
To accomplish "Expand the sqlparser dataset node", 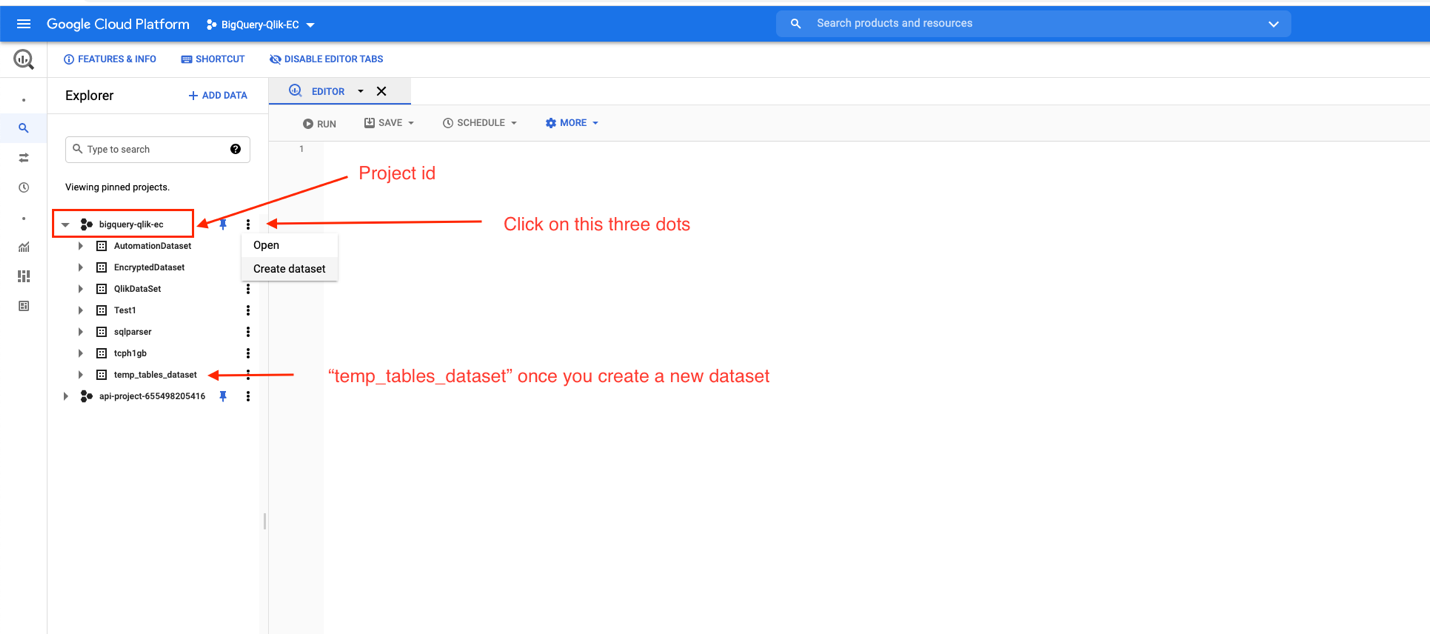I will pos(81,332).
